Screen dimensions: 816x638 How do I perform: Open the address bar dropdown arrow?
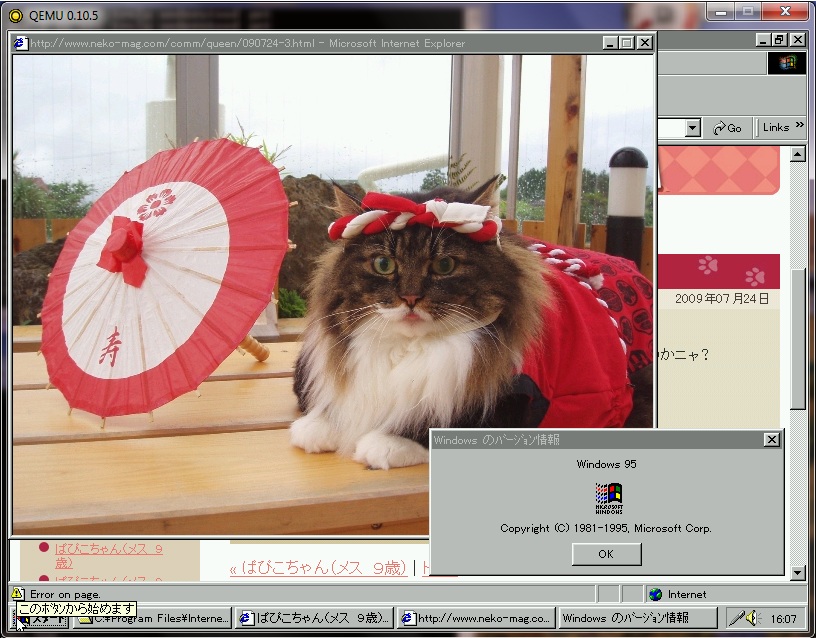pyautogui.click(x=692, y=128)
